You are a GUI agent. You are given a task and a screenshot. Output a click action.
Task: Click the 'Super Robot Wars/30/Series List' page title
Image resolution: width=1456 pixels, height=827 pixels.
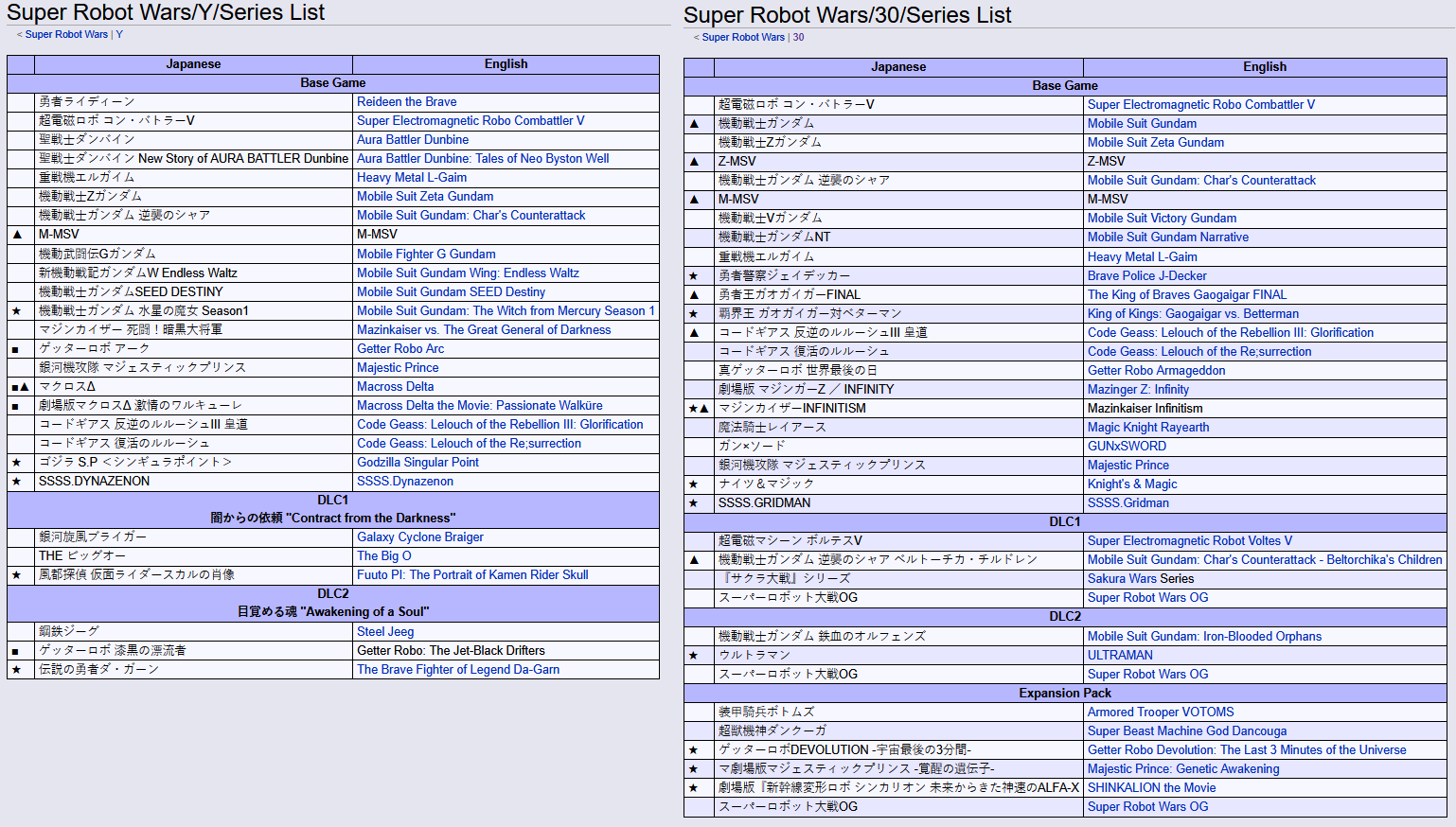[847, 15]
